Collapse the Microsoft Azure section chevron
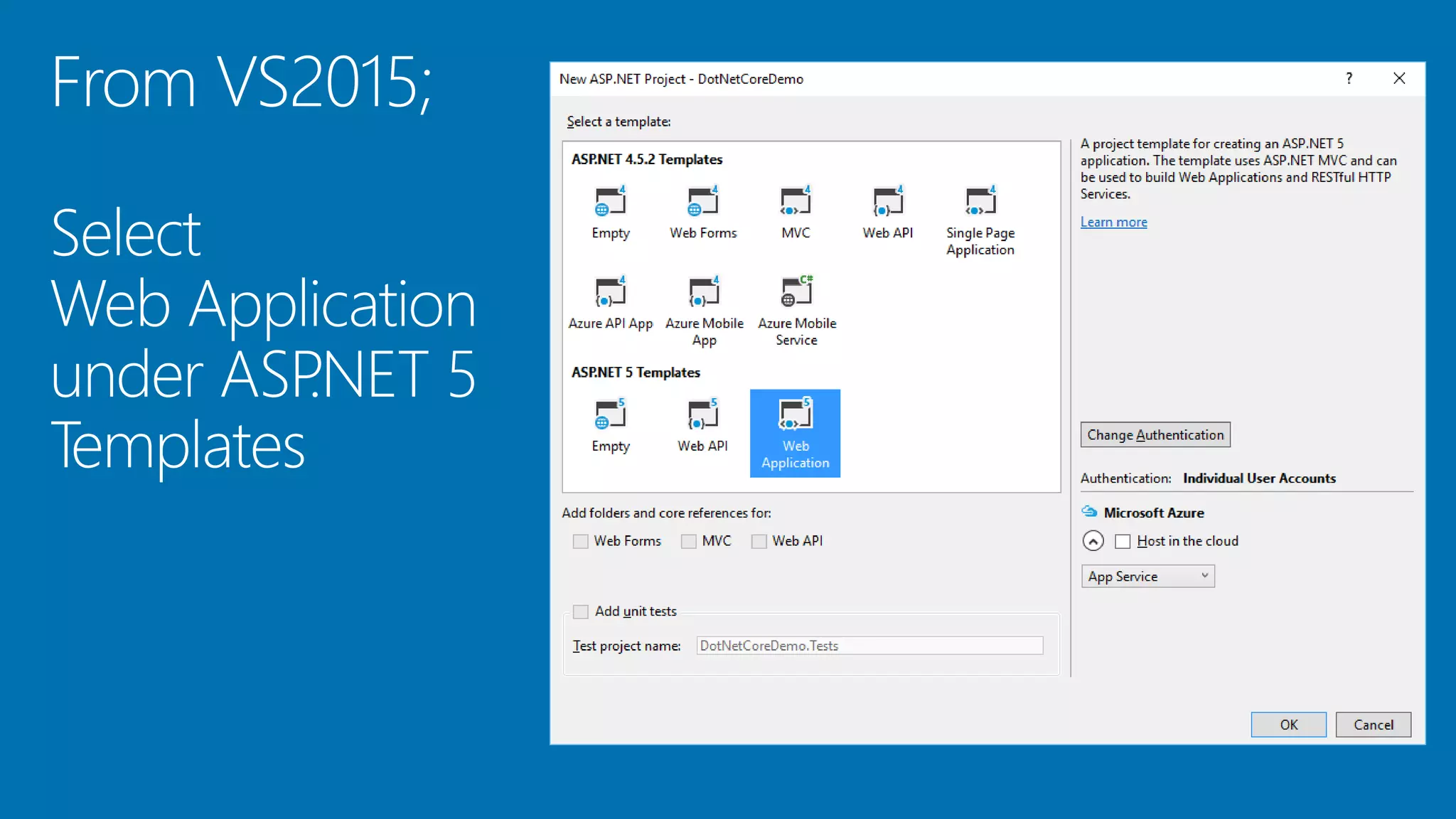 point(1093,542)
